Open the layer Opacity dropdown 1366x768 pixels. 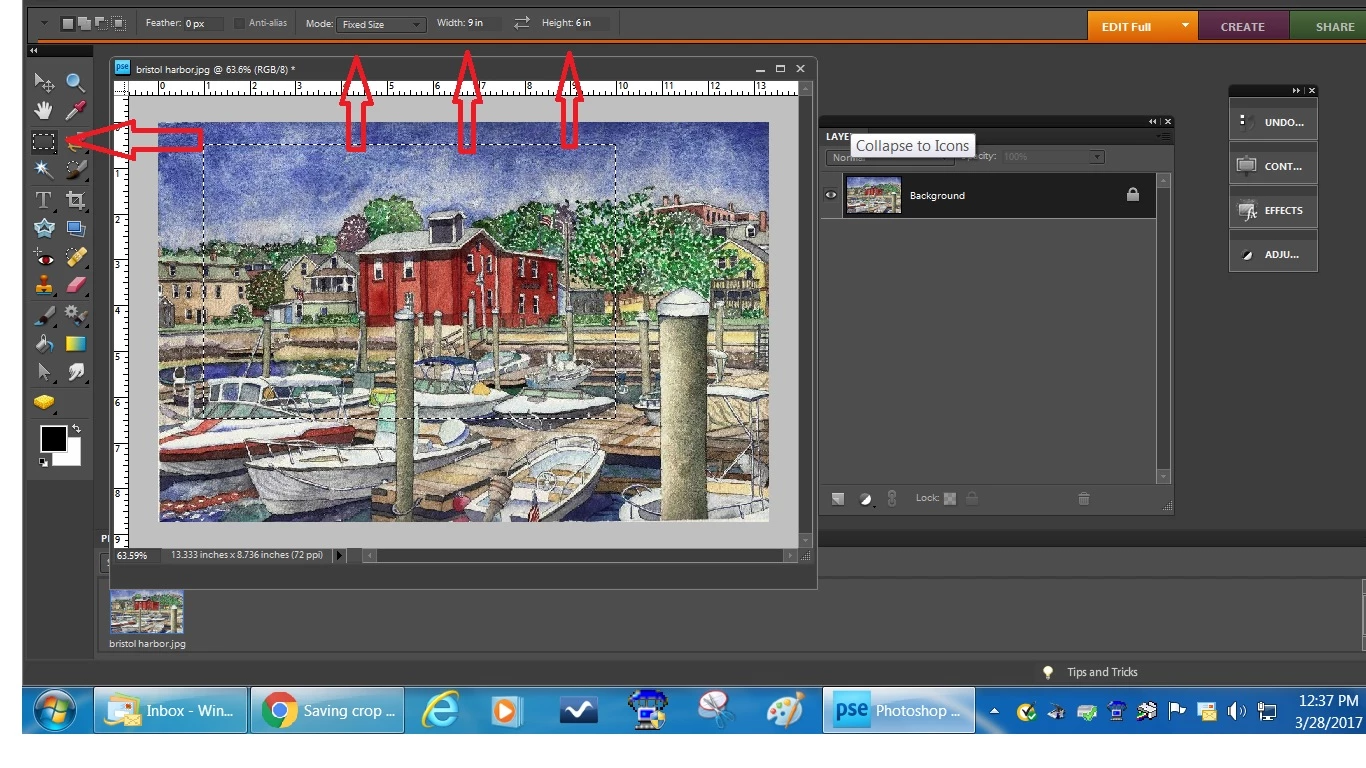tap(1097, 157)
